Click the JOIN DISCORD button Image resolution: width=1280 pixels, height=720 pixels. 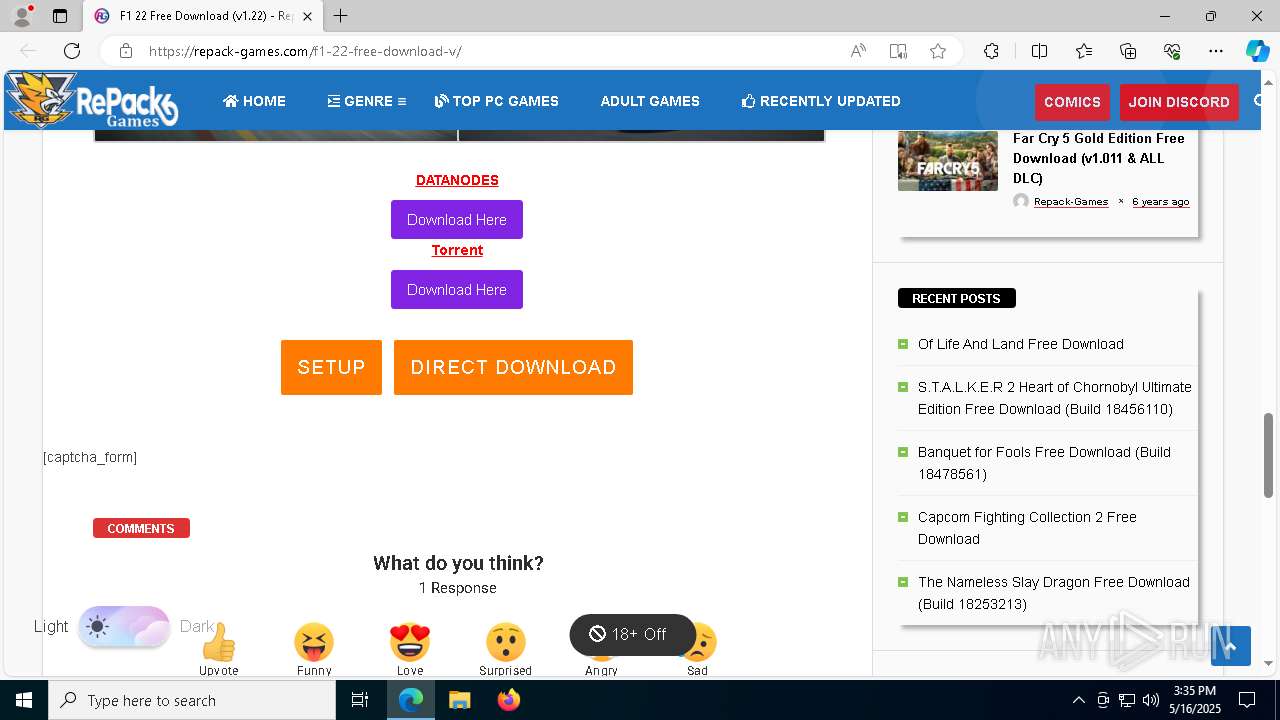coord(1179,102)
